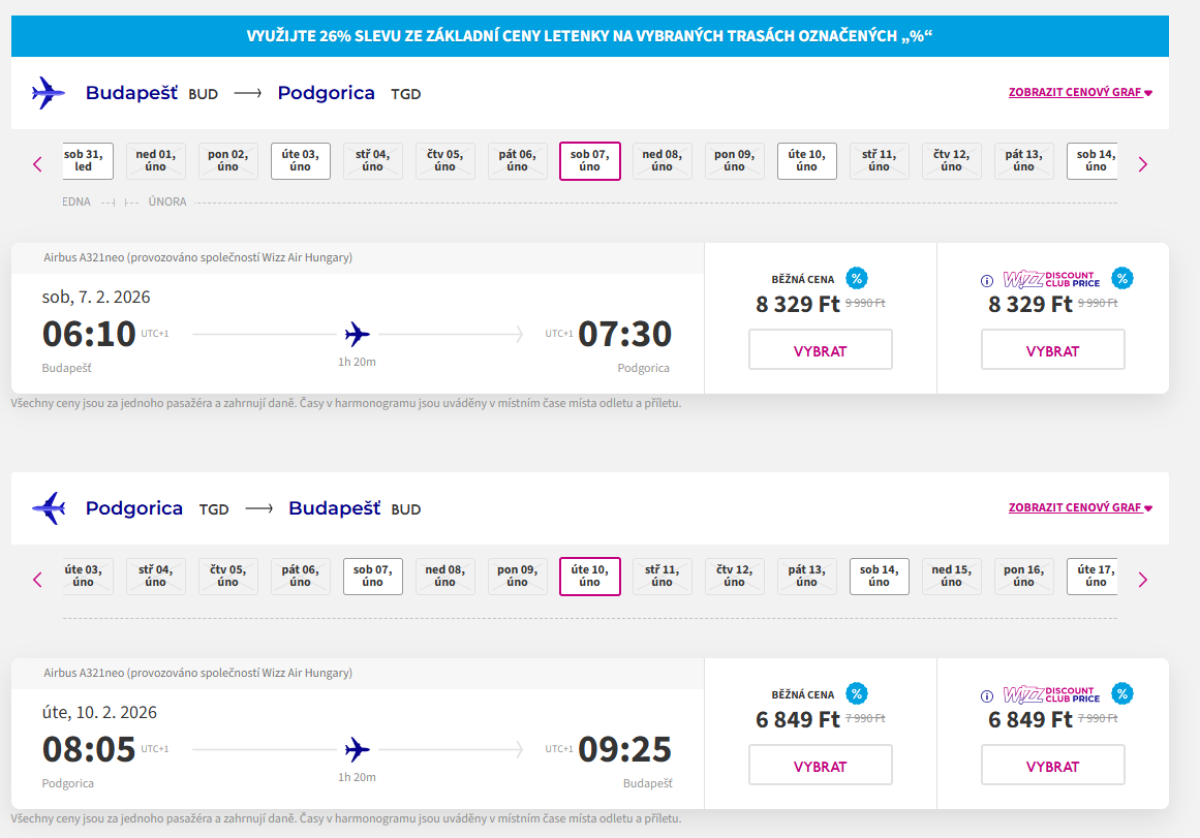Click the return Discount Club percent badge
Image resolution: width=1200 pixels, height=838 pixels.
(1122, 694)
